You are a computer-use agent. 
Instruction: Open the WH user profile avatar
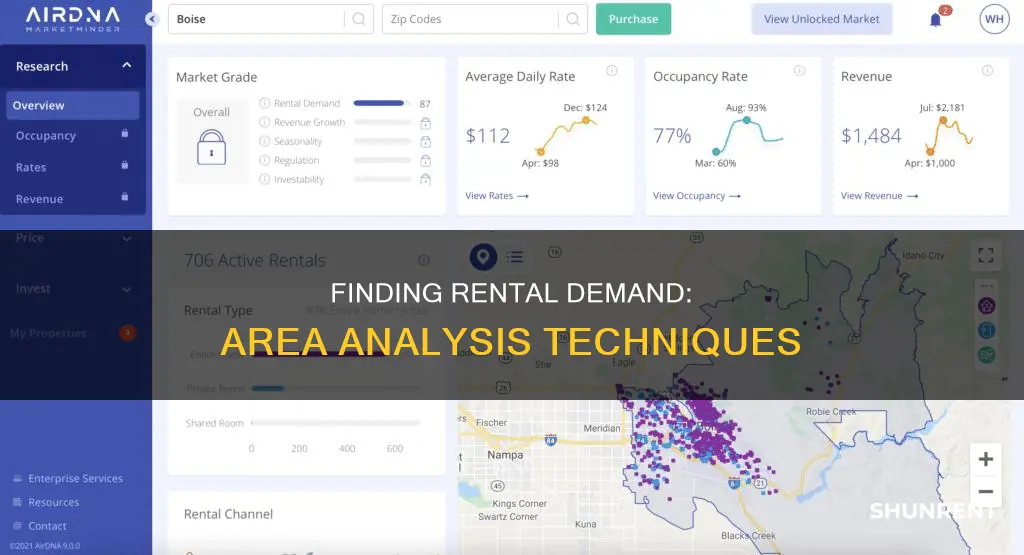point(994,19)
